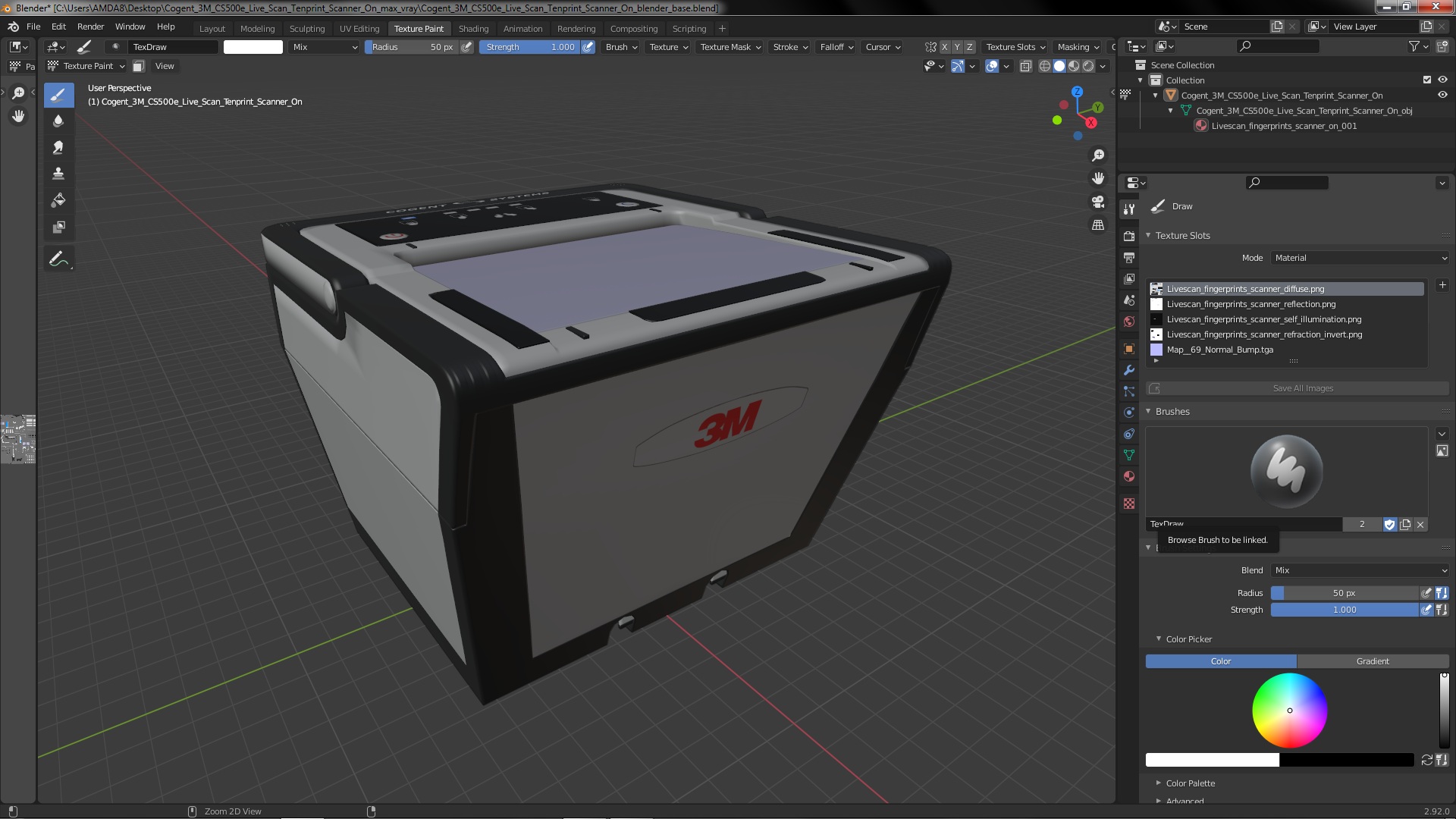Collapse the Texture Slots panel

(x=1148, y=235)
